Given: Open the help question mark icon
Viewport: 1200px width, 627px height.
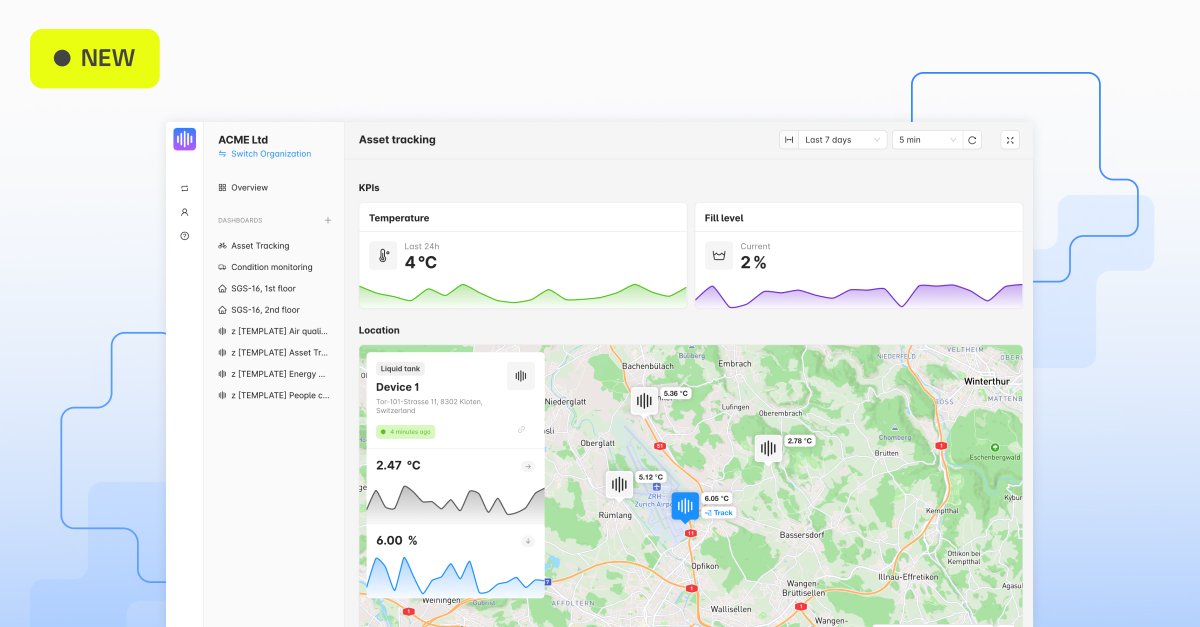Looking at the screenshot, I should (184, 236).
